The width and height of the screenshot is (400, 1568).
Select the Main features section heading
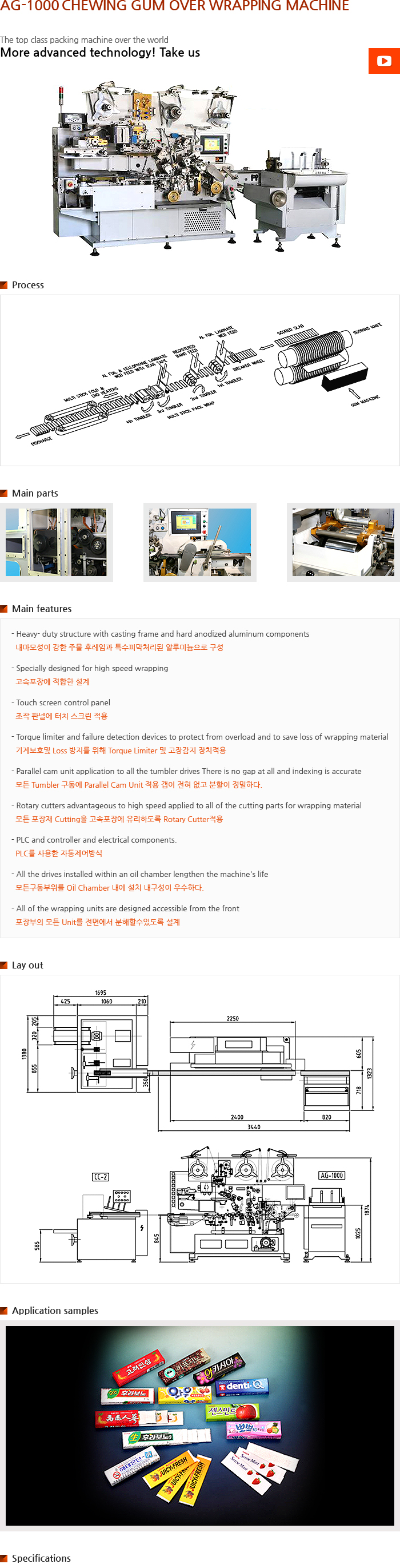click(41, 609)
